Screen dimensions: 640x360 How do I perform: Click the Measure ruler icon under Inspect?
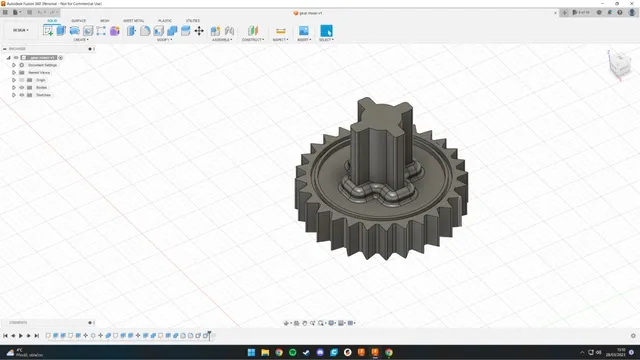click(280, 31)
